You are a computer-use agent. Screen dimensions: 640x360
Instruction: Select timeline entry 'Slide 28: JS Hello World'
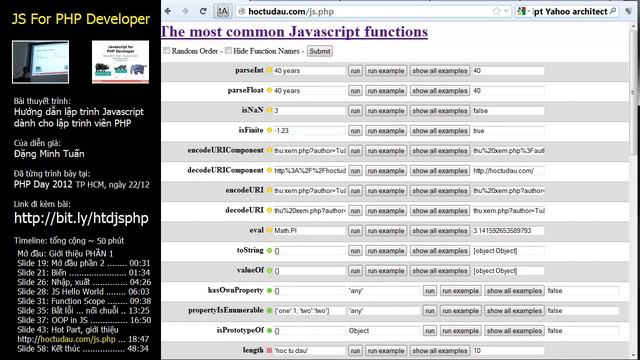(83, 292)
